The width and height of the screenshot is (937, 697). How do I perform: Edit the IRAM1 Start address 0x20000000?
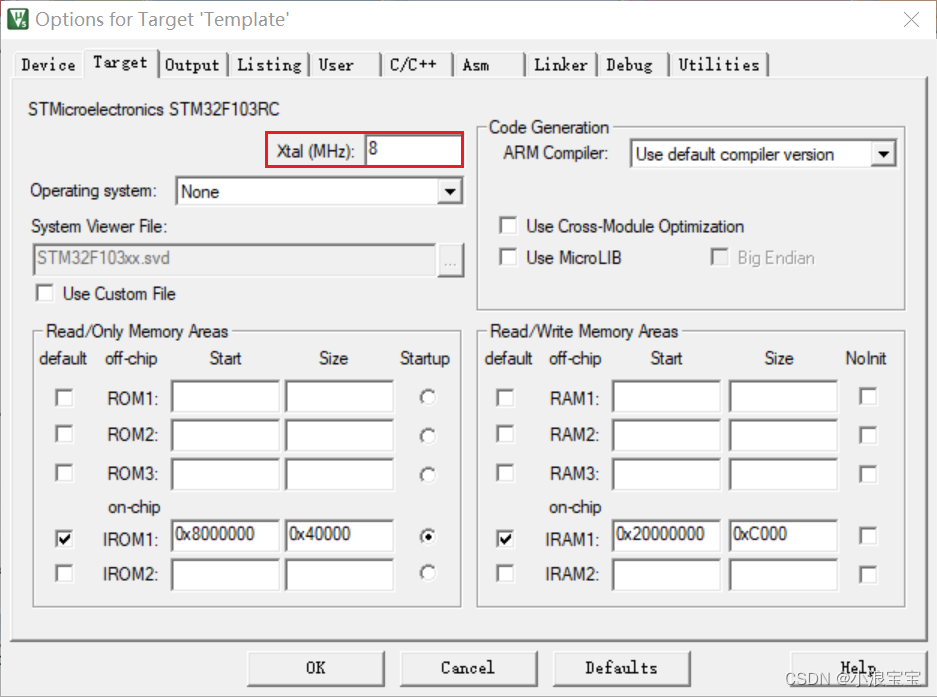(x=666, y=535)
